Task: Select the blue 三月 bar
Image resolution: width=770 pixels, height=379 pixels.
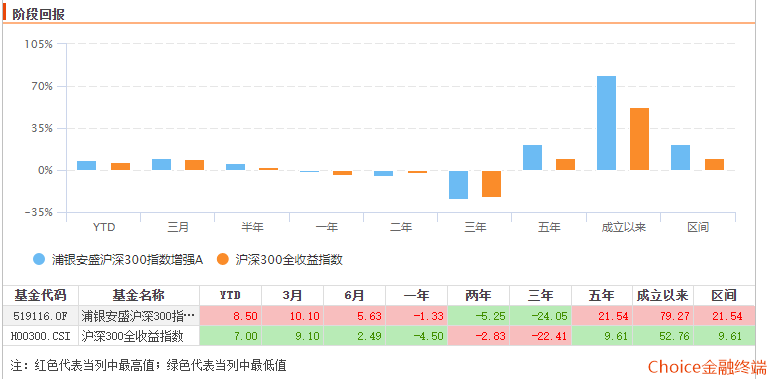Action: 162,164
